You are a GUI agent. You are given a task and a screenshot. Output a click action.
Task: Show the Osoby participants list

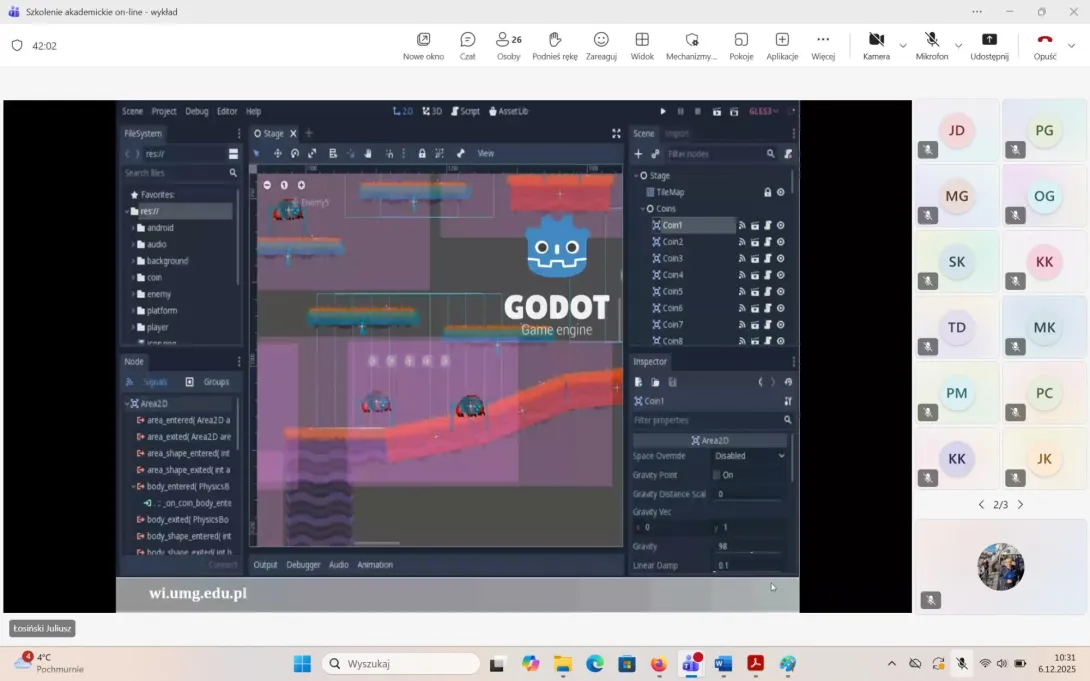(x=509, y=45)
